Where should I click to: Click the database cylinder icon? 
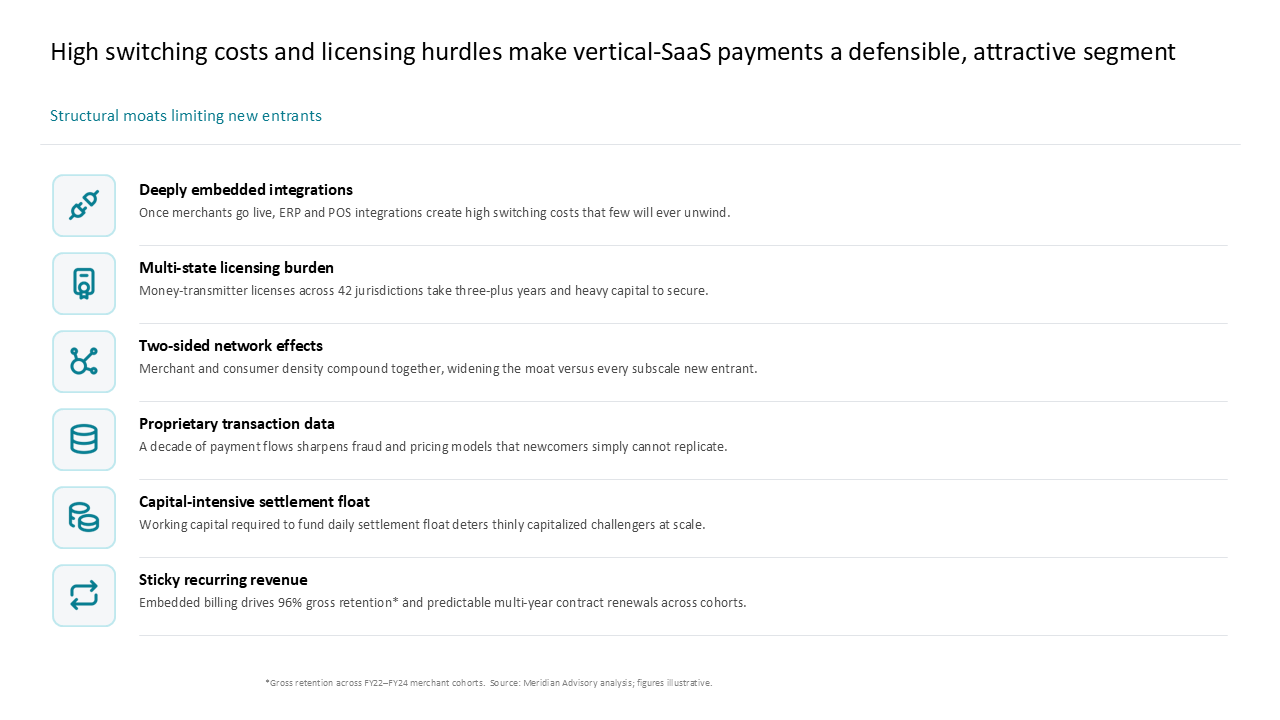coord(84,440)
